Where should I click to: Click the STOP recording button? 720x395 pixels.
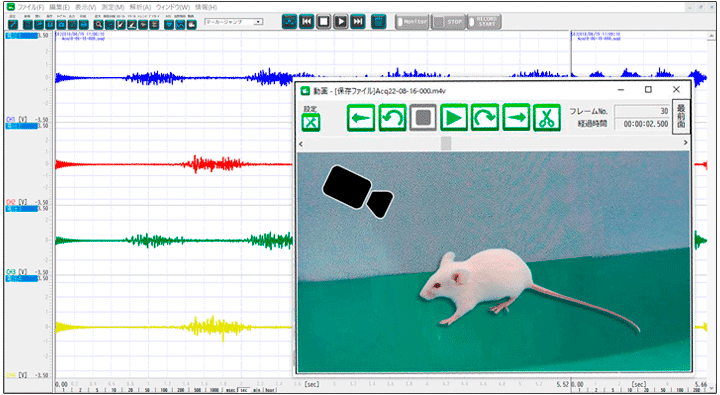[x=448, y=22]
